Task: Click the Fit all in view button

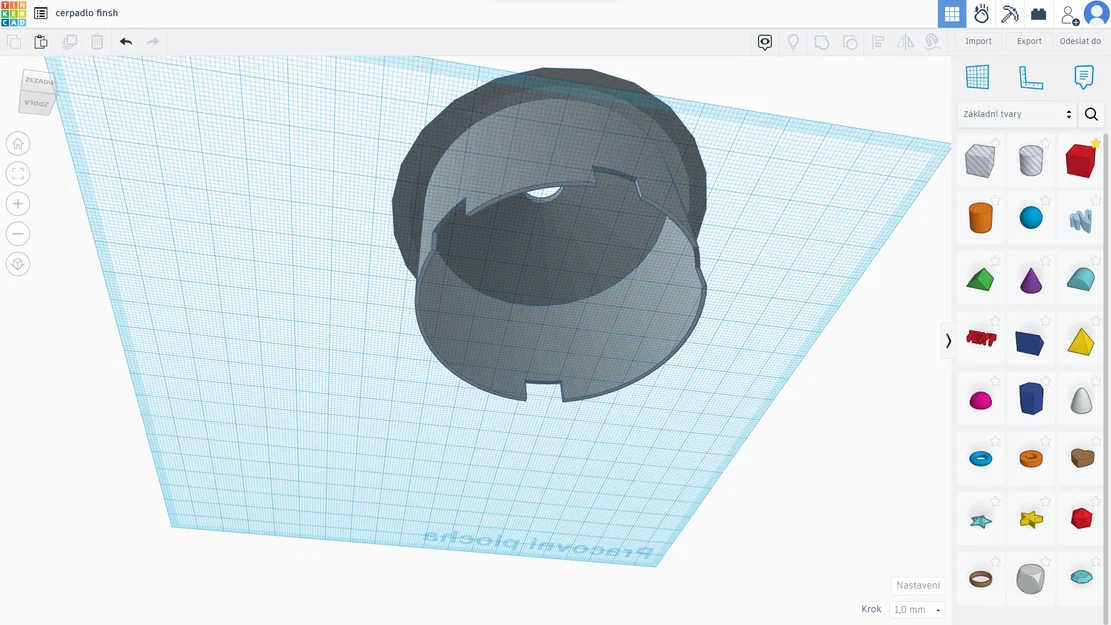Action: (18, 174)
